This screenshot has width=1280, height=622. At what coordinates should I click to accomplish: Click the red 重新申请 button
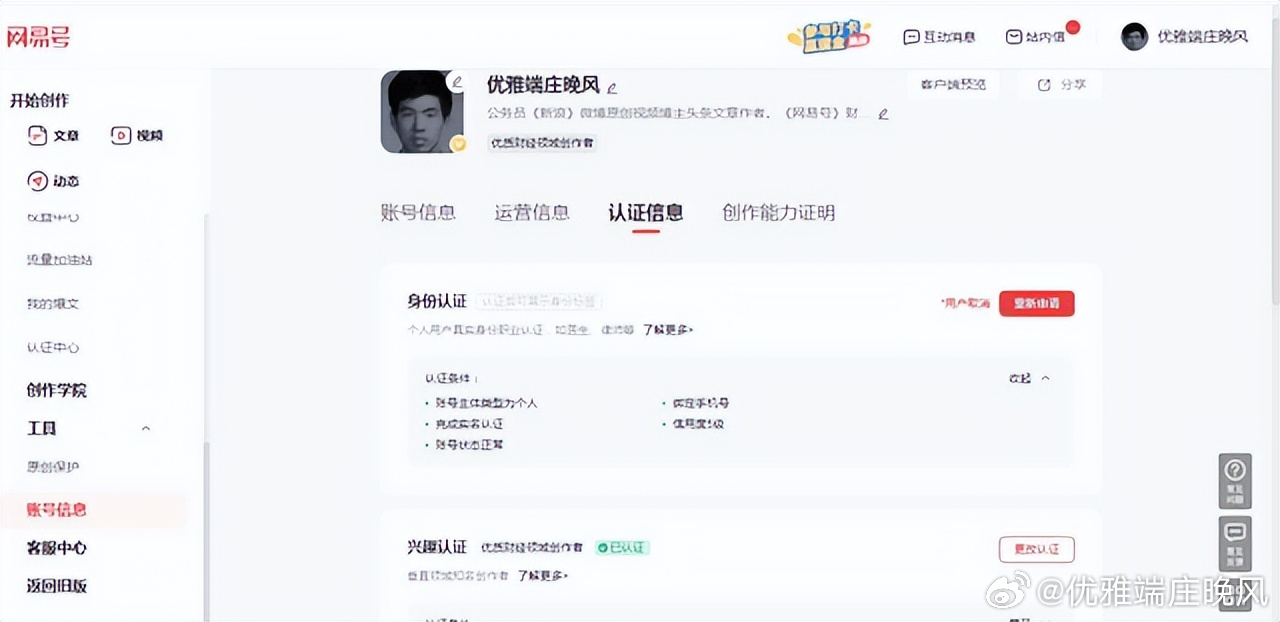pos(1036,303)
